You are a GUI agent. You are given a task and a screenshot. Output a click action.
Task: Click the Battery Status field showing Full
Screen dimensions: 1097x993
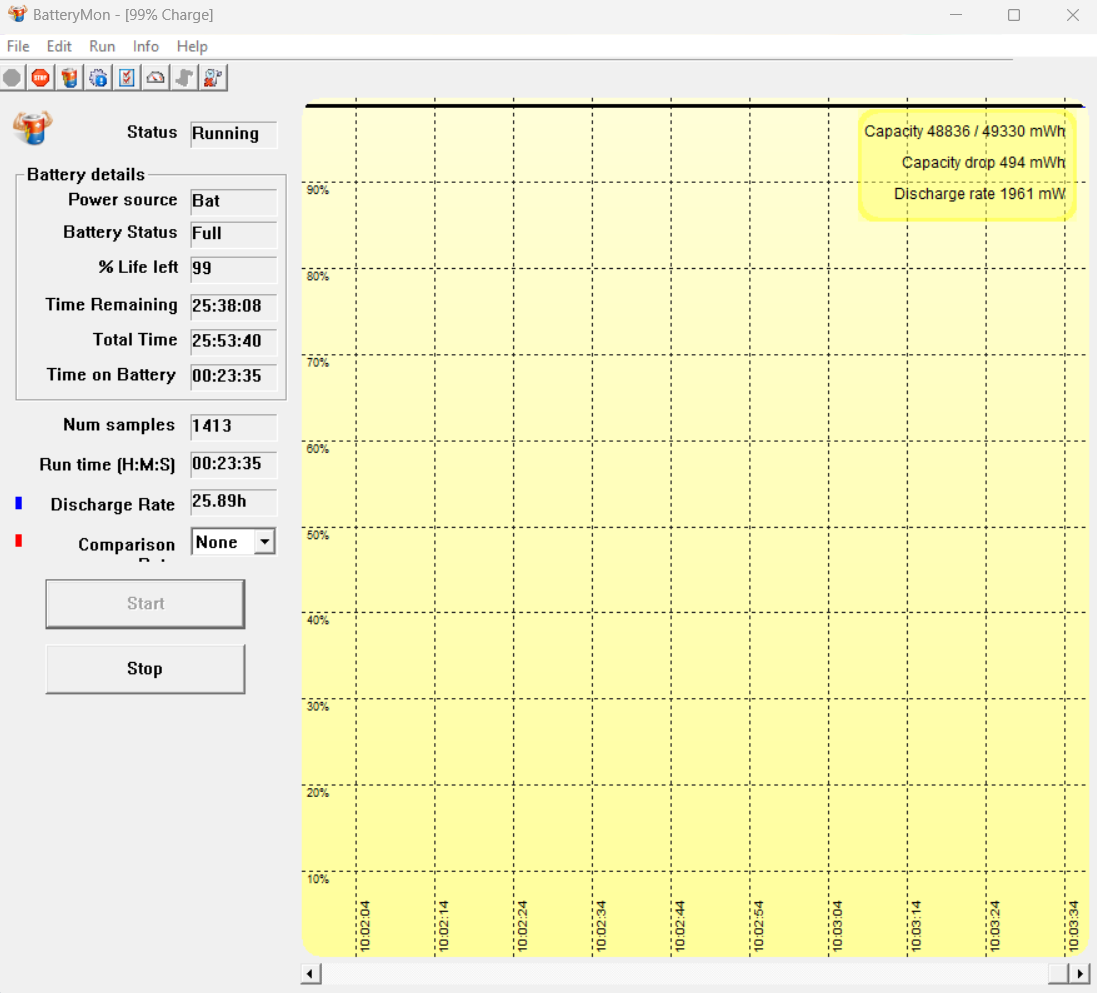[234, 234]
